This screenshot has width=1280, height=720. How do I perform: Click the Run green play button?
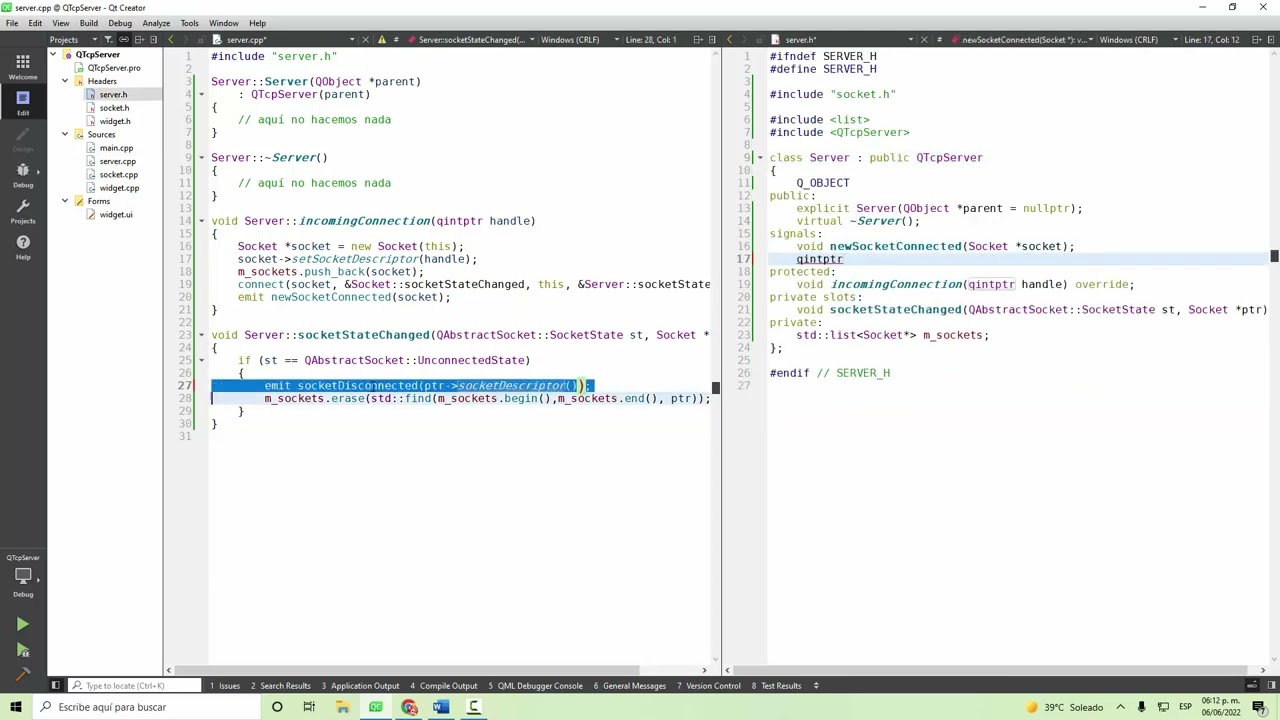coord(22,624)
